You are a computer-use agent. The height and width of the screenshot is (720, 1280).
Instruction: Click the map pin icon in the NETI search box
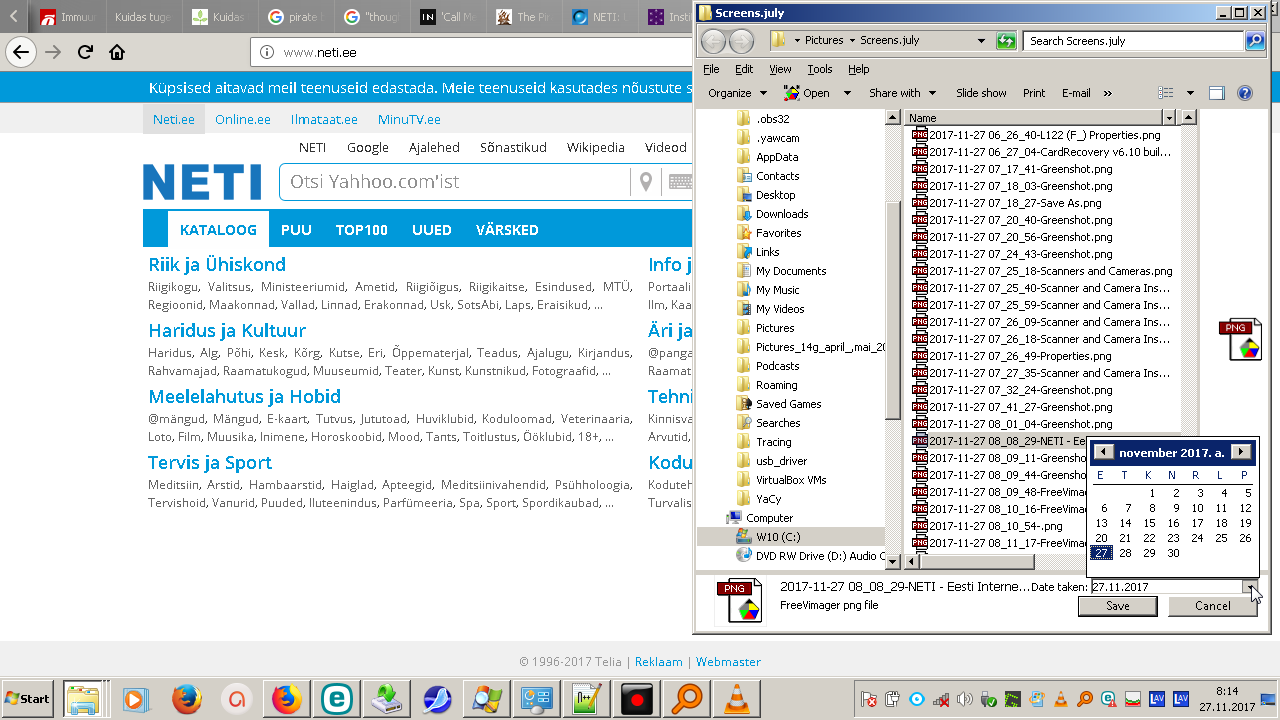[646, 182]
